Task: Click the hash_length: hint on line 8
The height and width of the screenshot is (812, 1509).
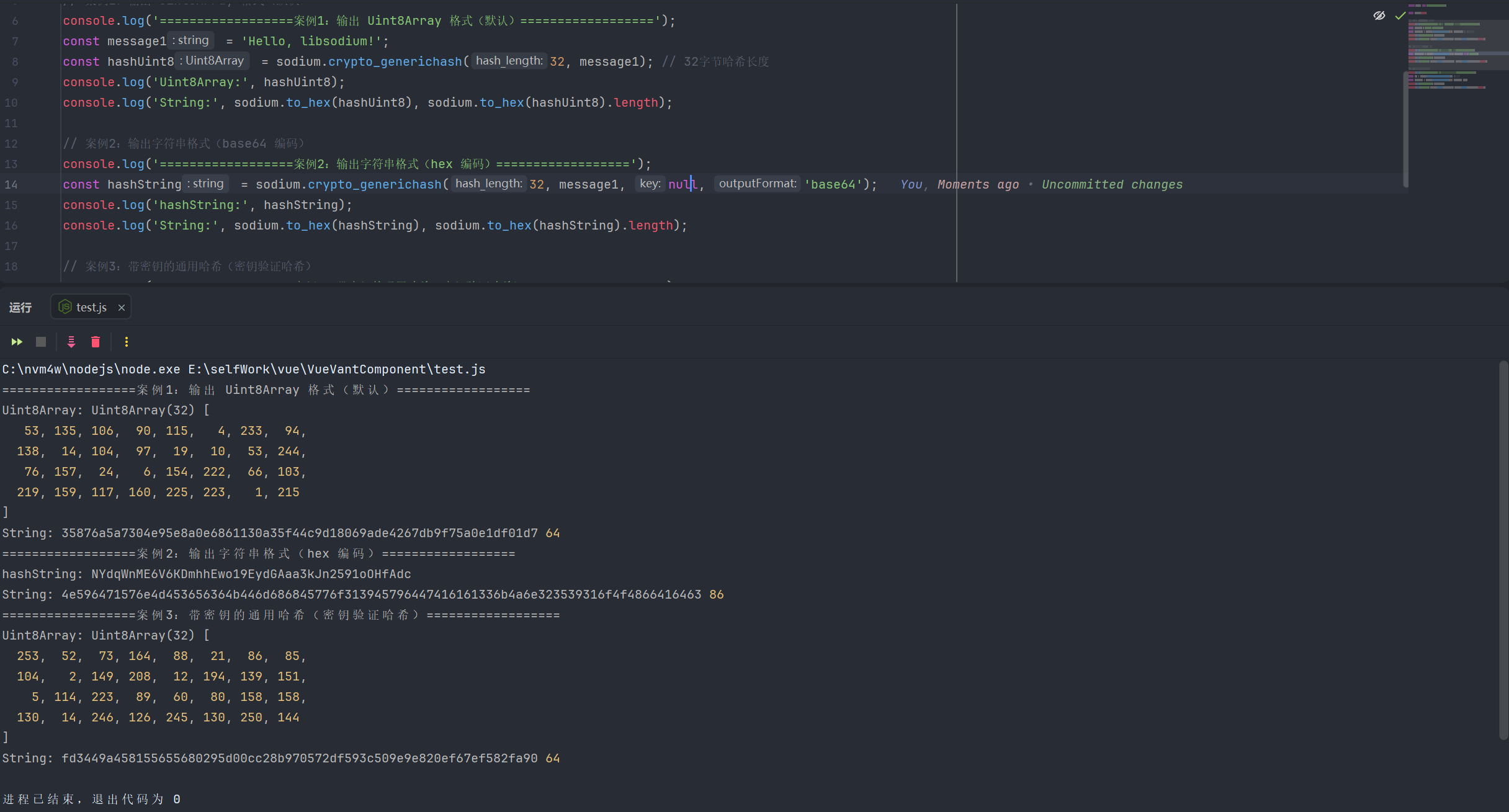Action: click(x=509, y=61)
